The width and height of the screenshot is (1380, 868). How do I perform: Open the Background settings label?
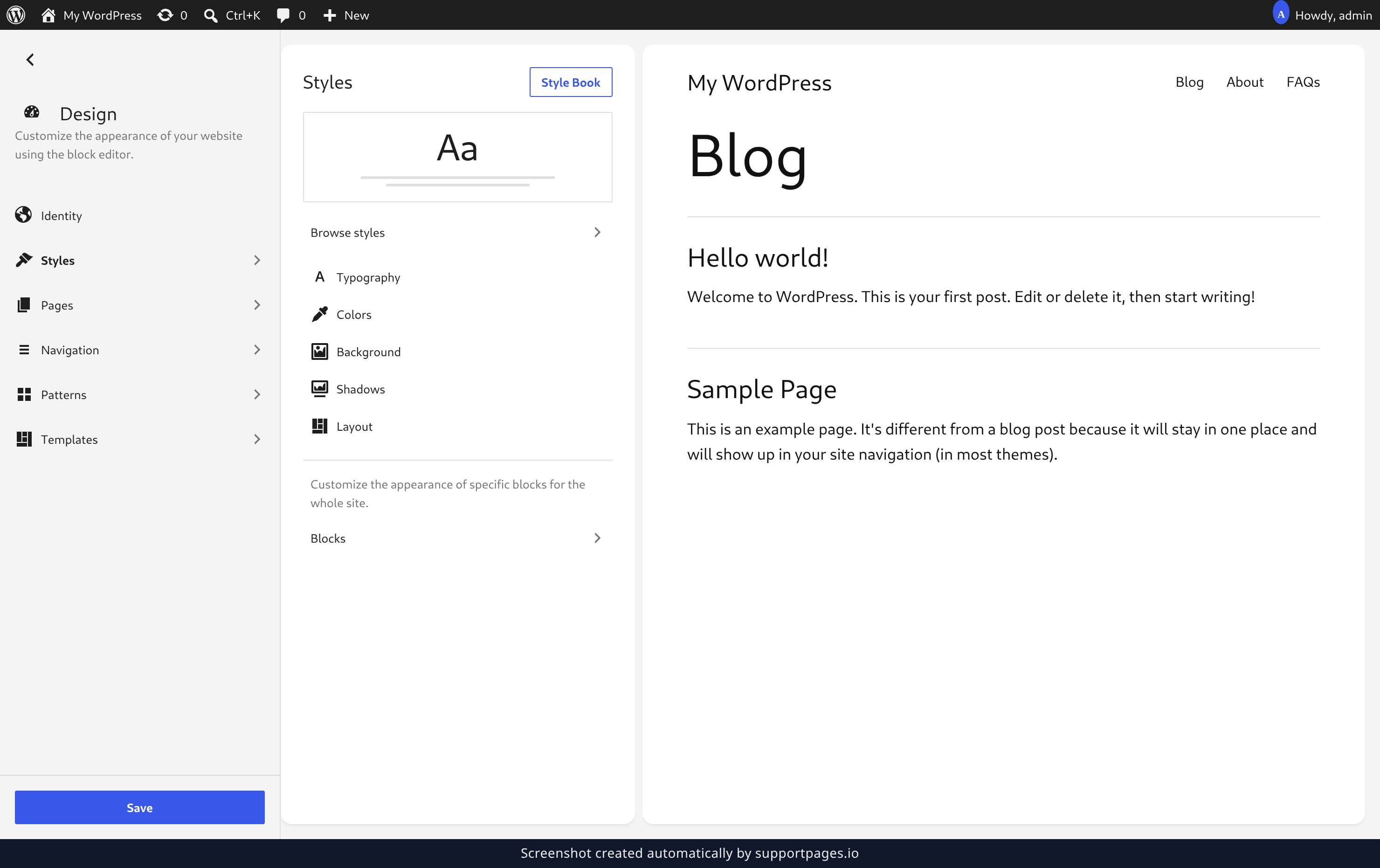[x=368, y=352]
